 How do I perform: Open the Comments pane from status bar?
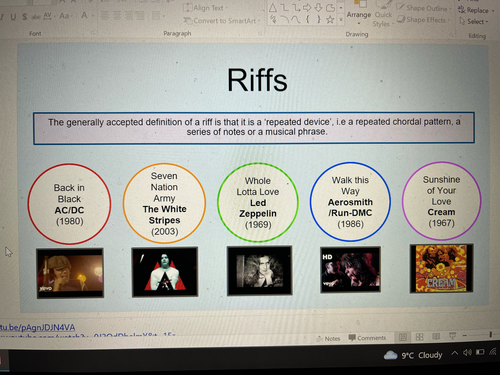367,338
